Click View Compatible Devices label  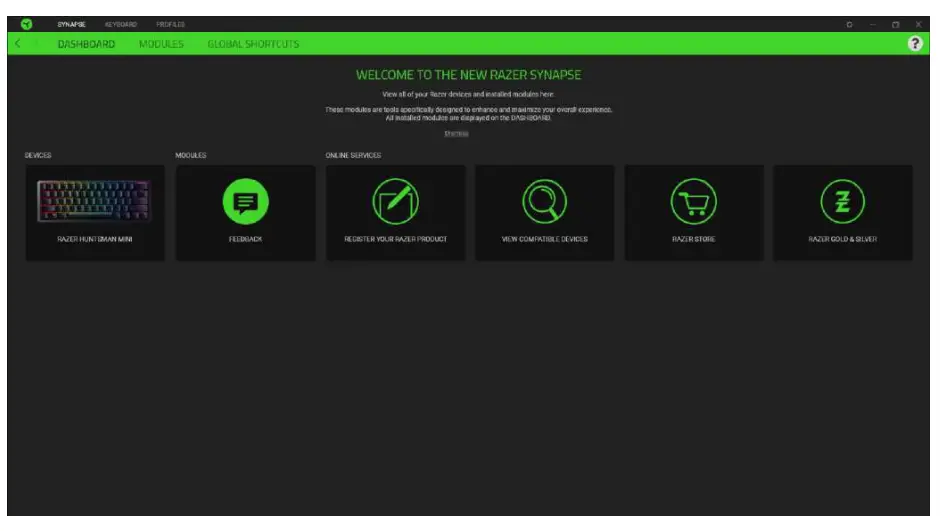(544, 239)
